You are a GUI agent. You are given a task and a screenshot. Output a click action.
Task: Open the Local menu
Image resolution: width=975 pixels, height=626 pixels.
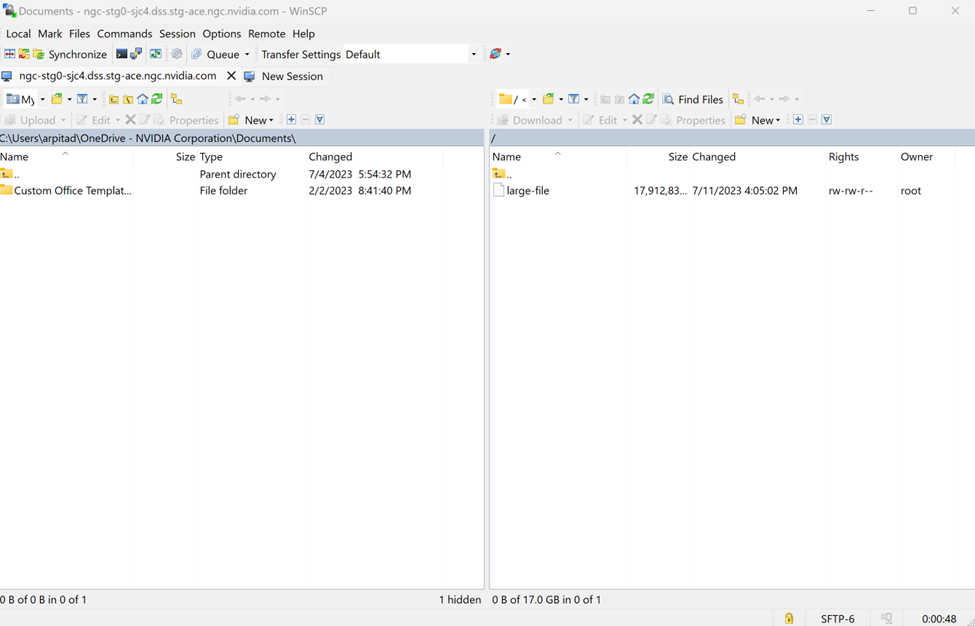[x=18, y=34]
